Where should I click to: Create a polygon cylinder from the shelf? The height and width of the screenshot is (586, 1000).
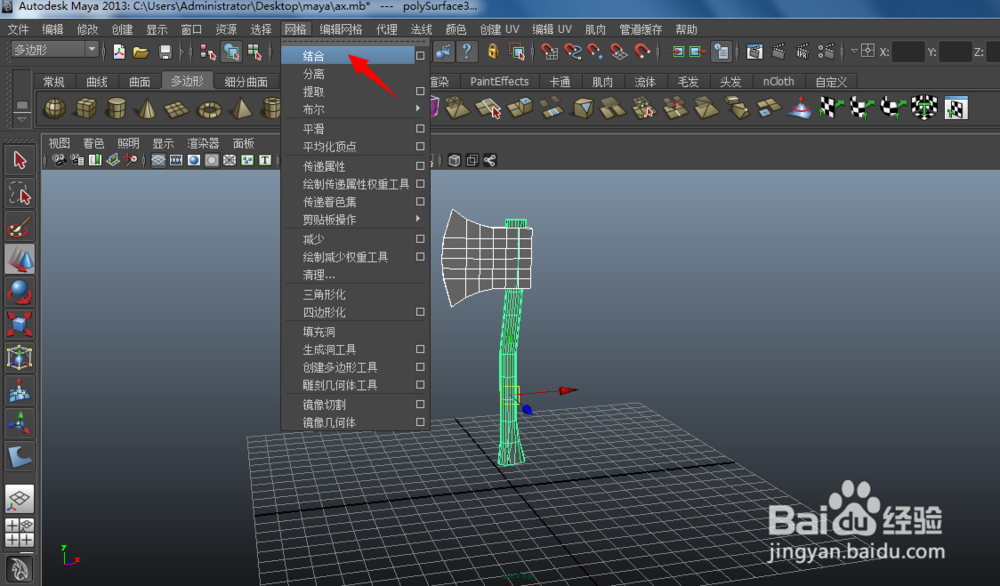click(116, 108)
